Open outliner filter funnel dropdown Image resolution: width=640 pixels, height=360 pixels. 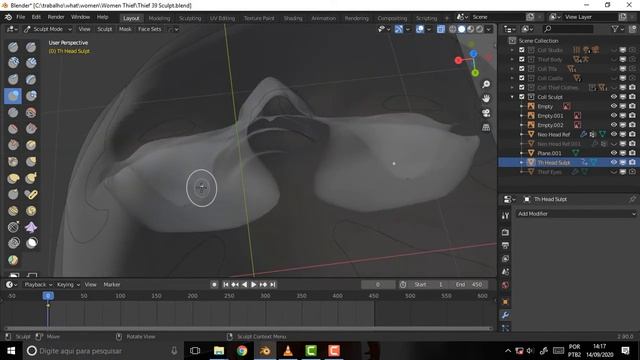pos(618,29)
